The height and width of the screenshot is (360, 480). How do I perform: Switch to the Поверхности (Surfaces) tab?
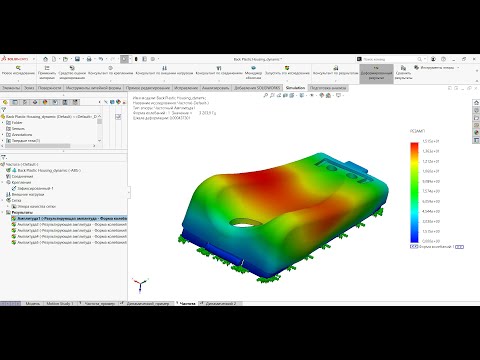click(49, 88)
